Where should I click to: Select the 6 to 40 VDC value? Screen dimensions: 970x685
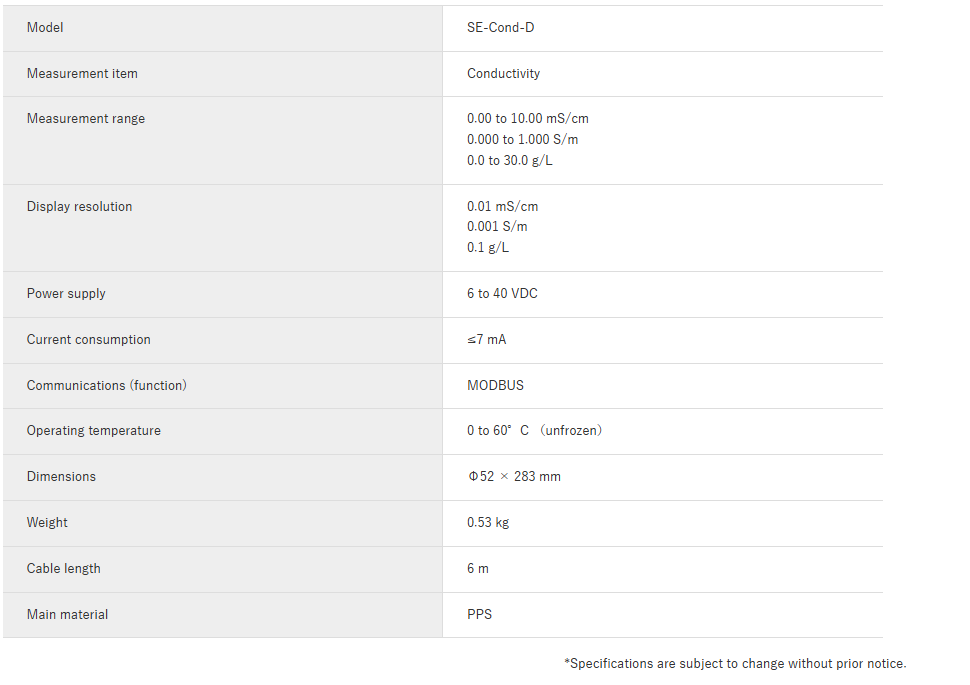pyautogui.click(x=502, y=294)
